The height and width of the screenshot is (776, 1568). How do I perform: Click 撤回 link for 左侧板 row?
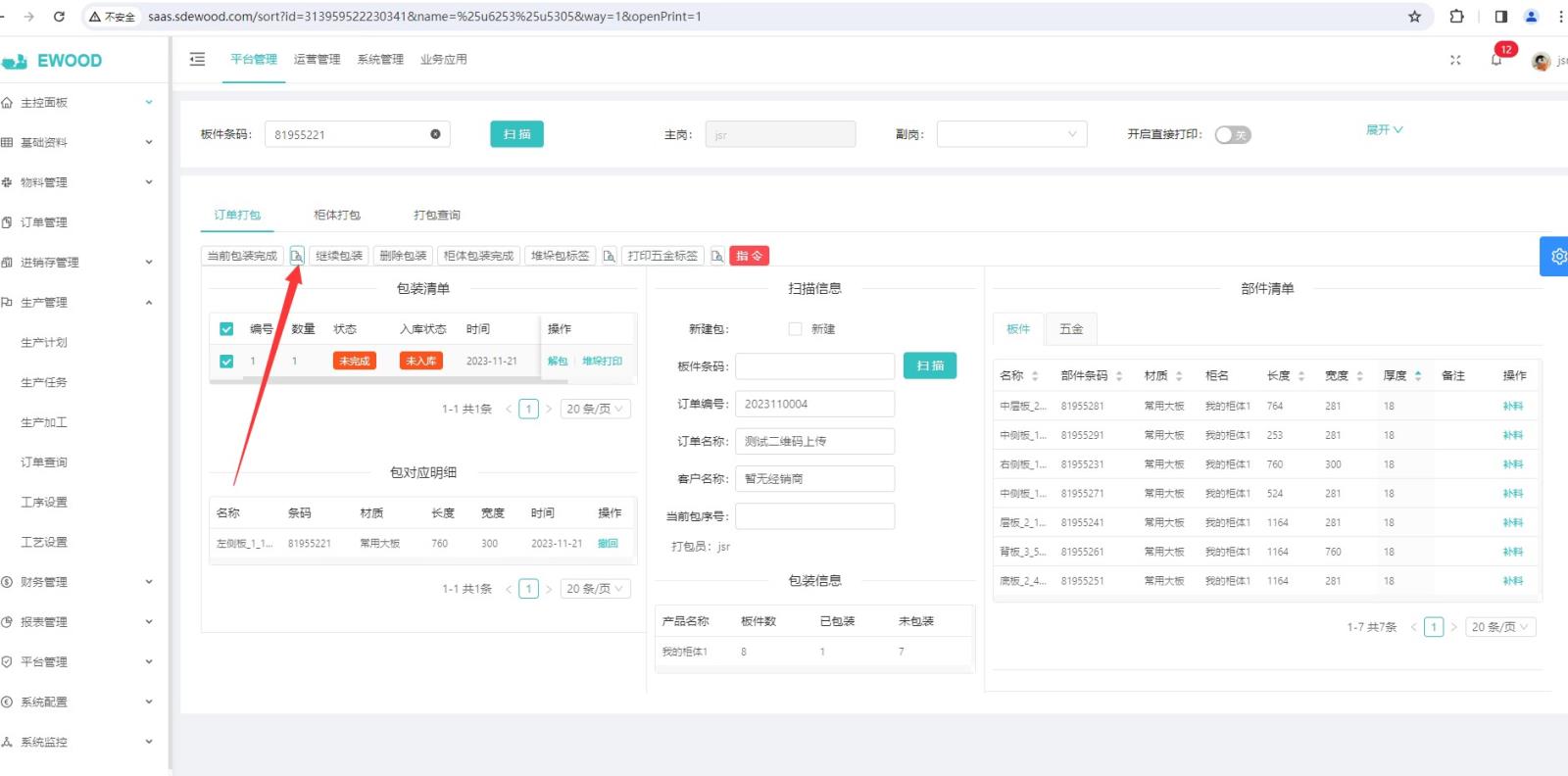point(608,544)
